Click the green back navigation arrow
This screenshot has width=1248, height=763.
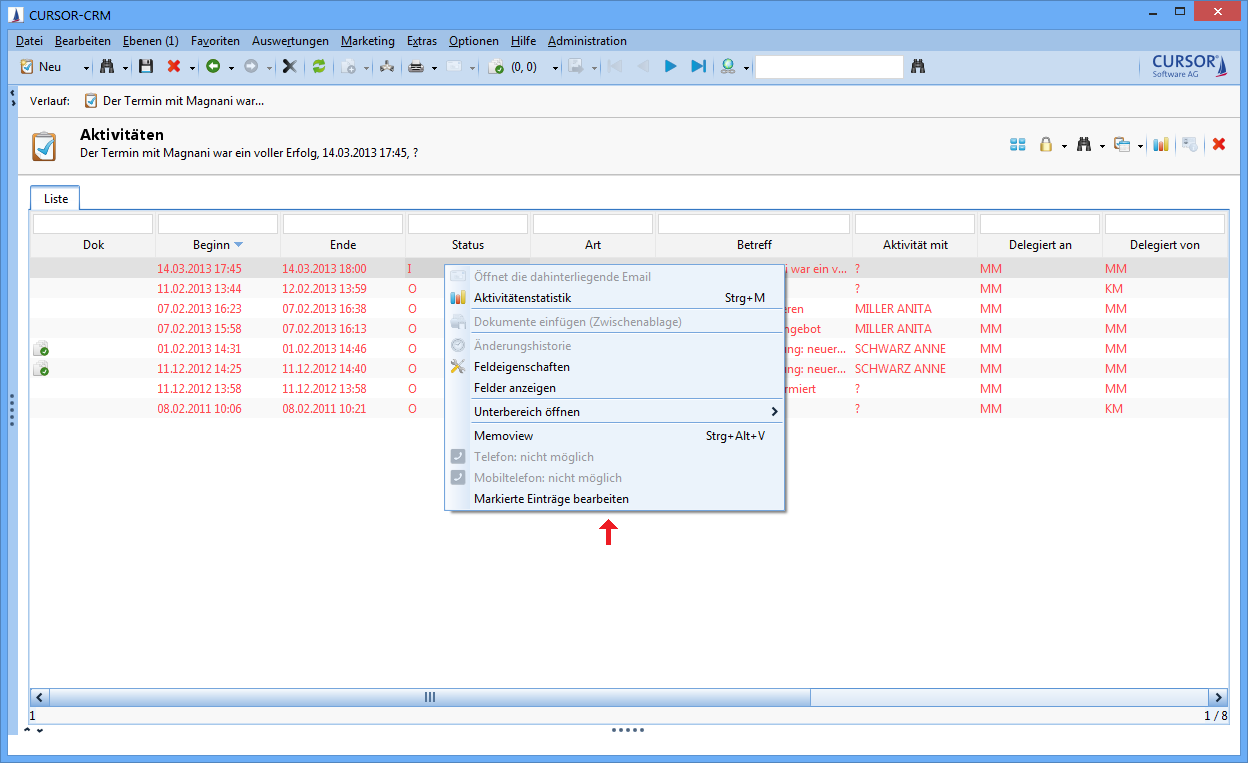[213, 67]
